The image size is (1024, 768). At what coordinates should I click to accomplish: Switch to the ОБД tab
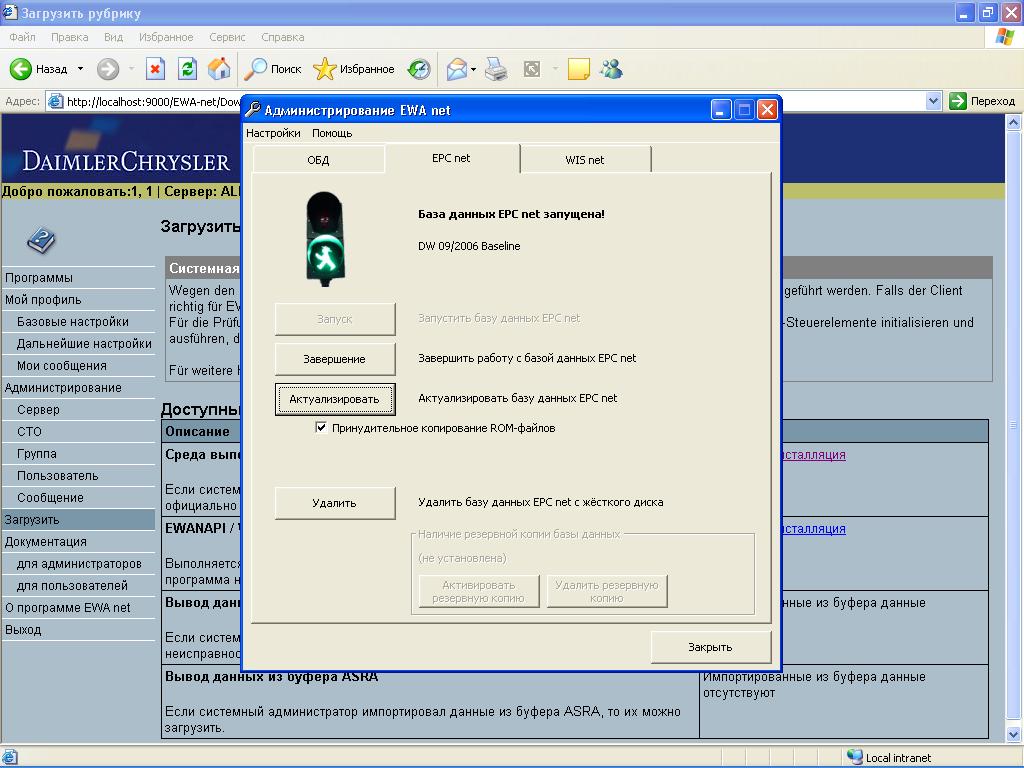(x=318, y=160)
